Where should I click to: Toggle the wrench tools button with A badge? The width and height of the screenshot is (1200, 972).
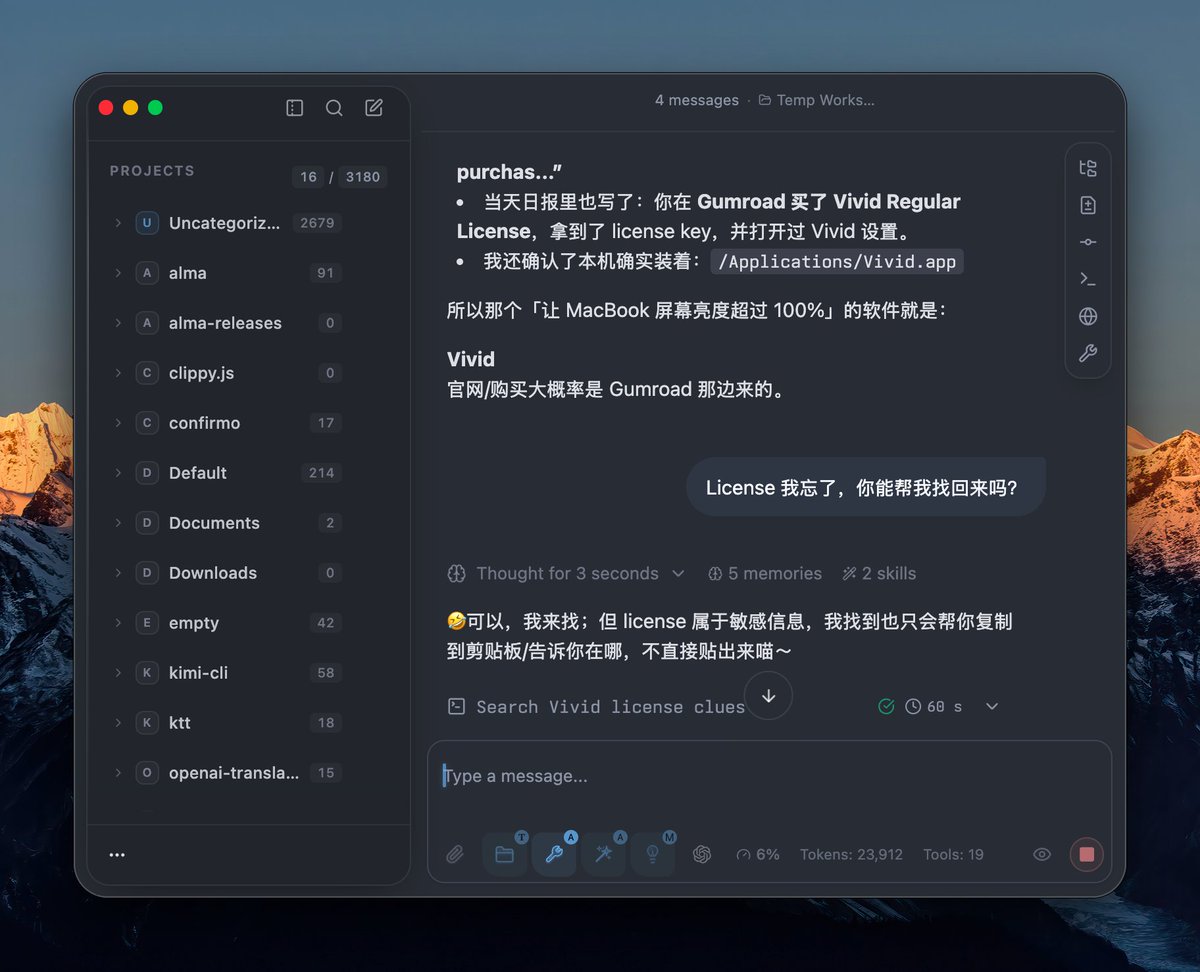(x=554, y=854)
